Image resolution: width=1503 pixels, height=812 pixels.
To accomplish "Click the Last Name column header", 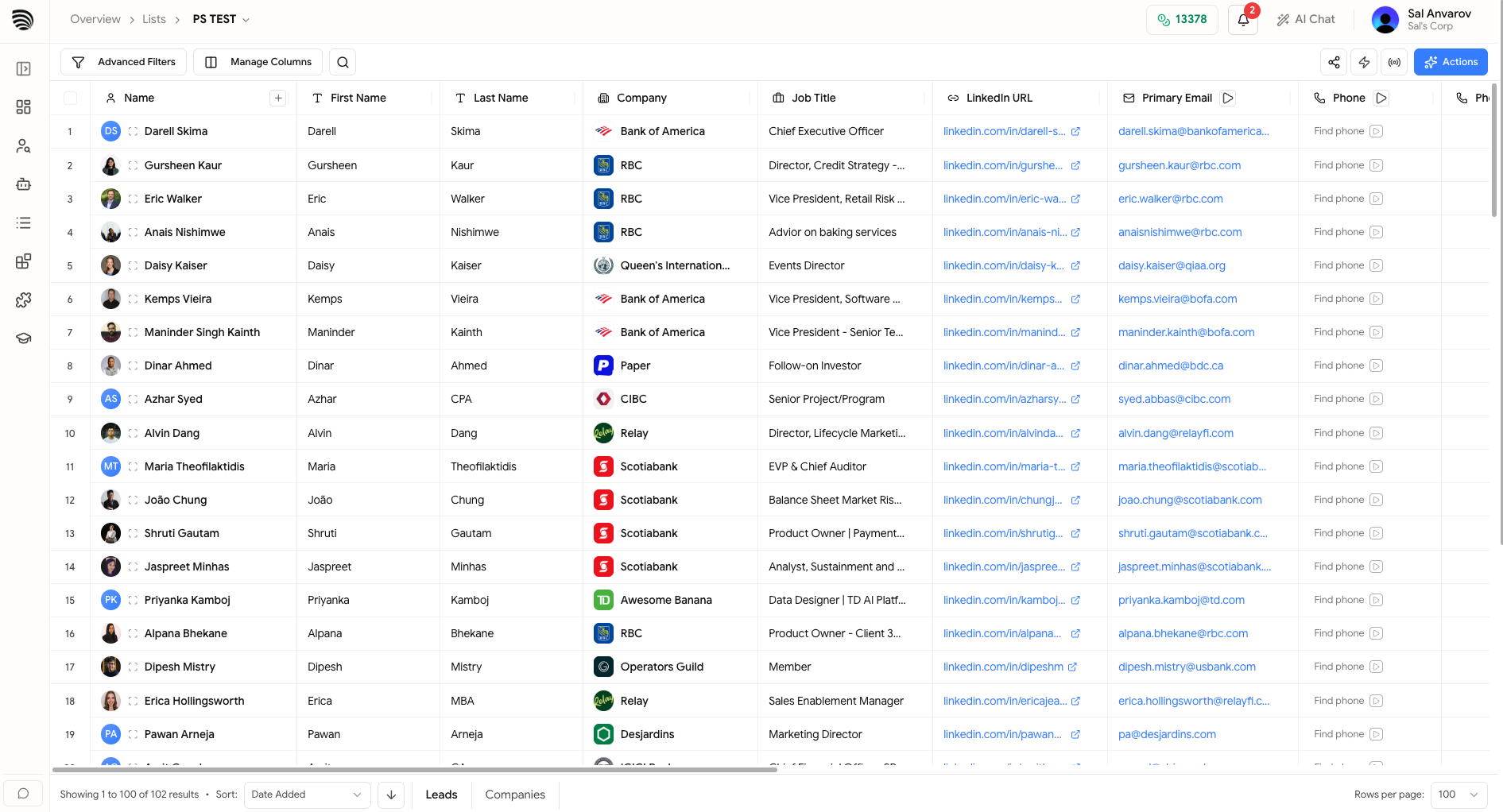I will [501, 98].
